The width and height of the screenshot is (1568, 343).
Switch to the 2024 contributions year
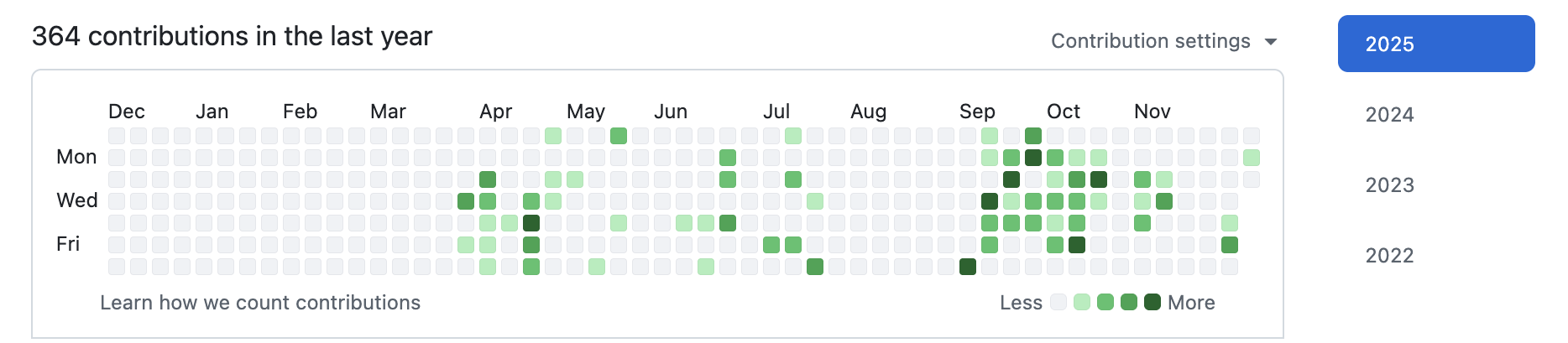[1389, 114]
